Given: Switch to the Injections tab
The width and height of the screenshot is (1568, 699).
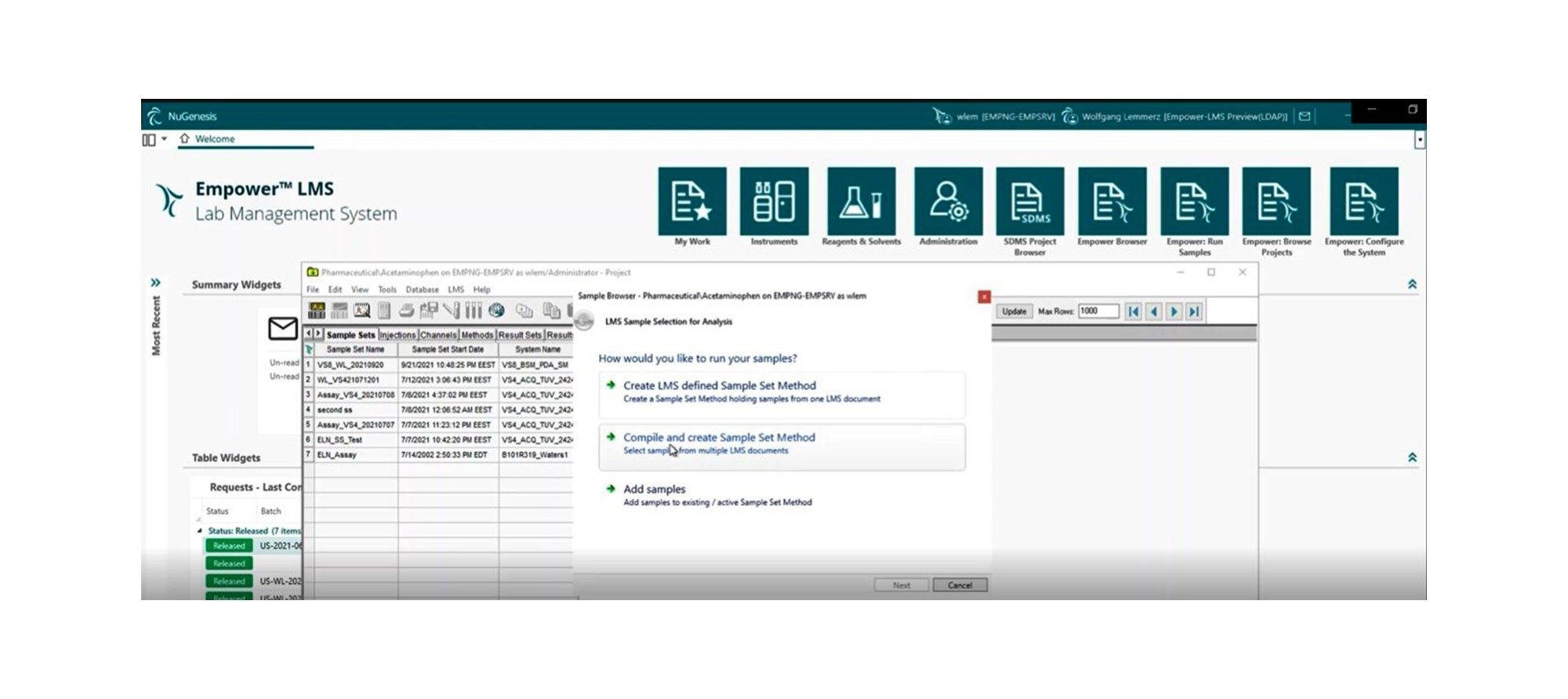Looking at the screenshot, I should pyautogui.click(x=397, y=335).
